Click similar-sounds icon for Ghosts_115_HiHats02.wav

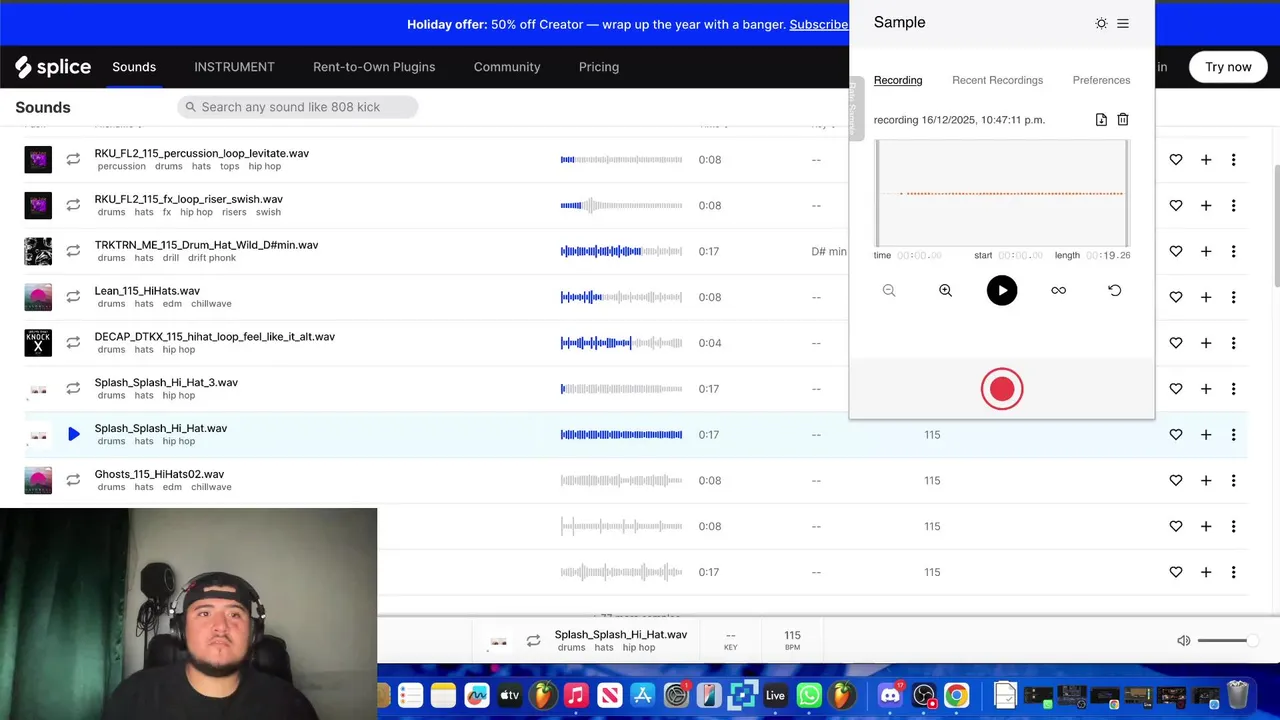click(x=73, y=480)
